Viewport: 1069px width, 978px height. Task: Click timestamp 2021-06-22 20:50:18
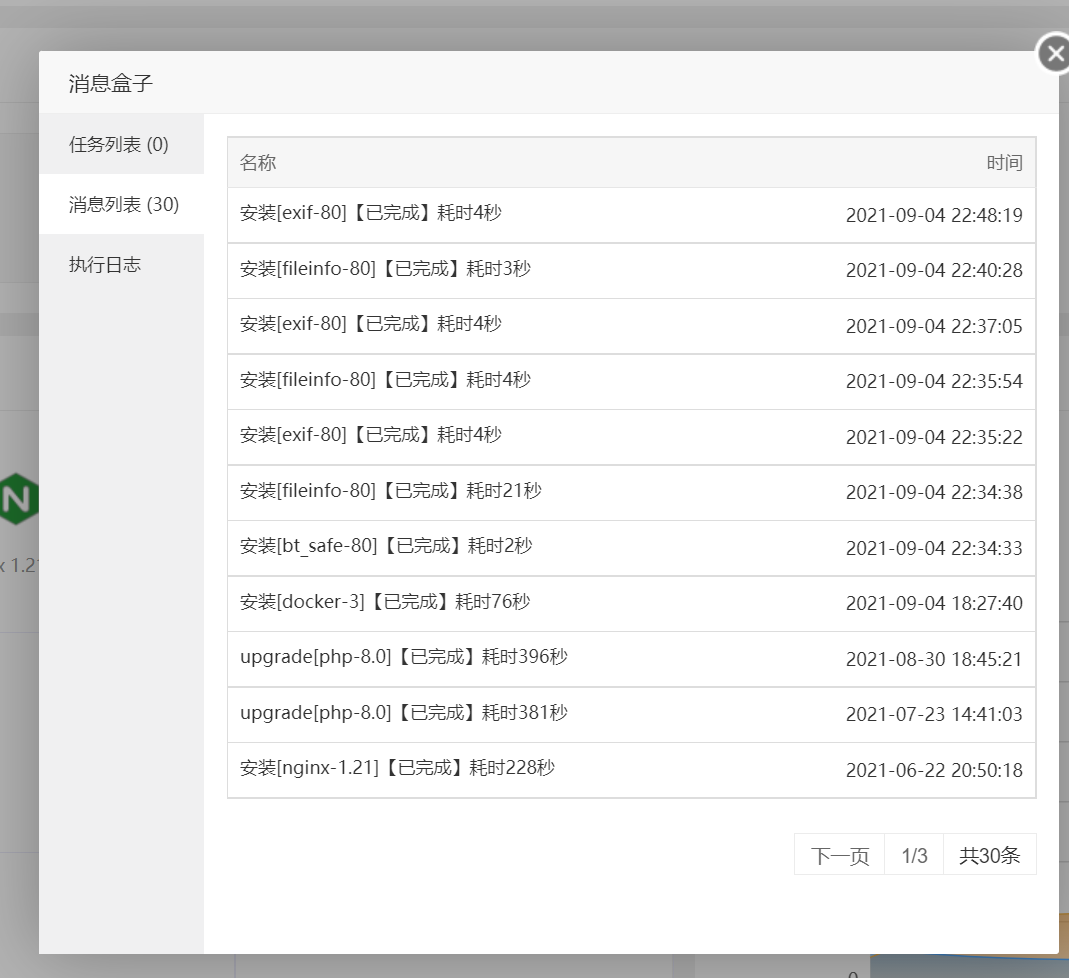click(934, 771)
